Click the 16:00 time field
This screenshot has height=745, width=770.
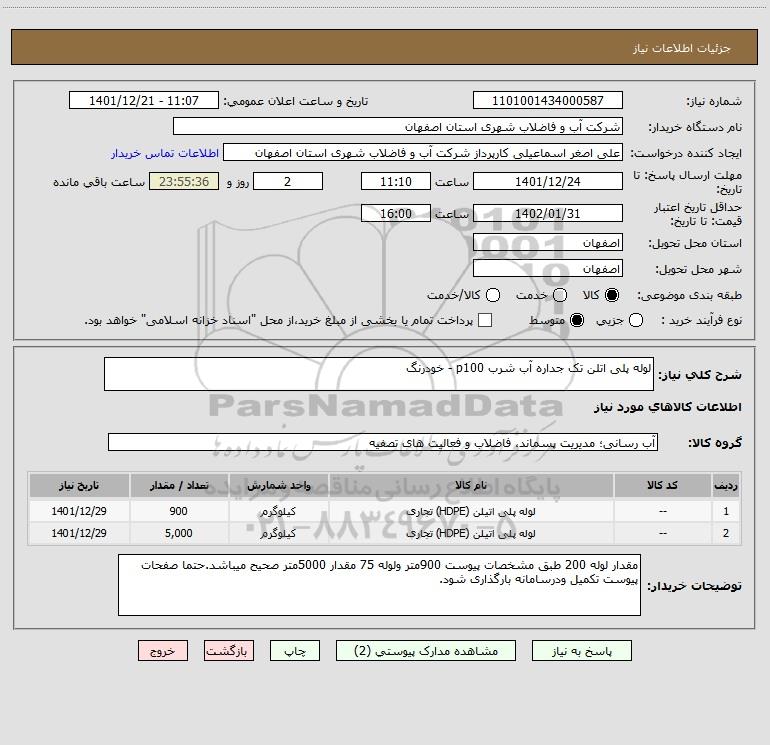(396, 214)
